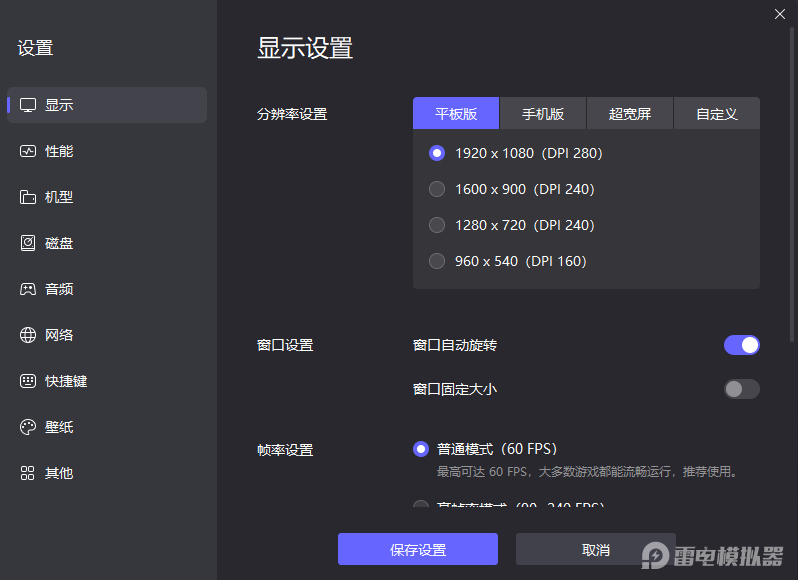
Task: Open the 性能 settings section
Action: tap(107, 151)
